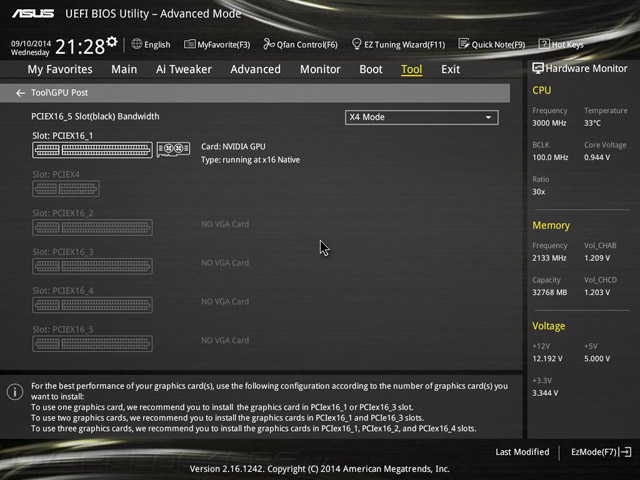Click the Vol_CHAB value 1.209 V

click(597, 258)
